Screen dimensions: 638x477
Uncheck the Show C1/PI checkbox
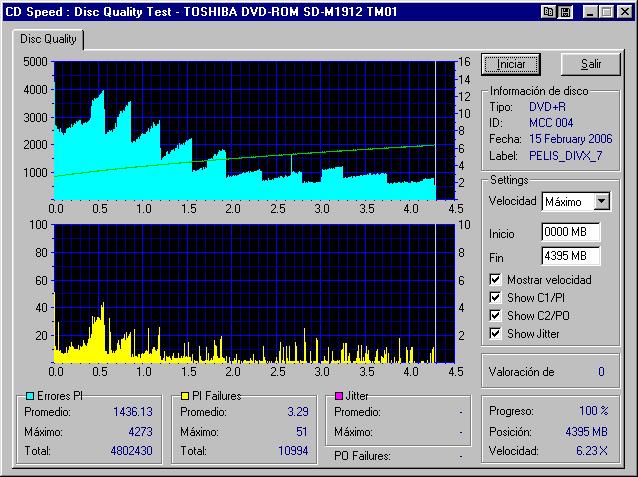[x=497, y=297]
